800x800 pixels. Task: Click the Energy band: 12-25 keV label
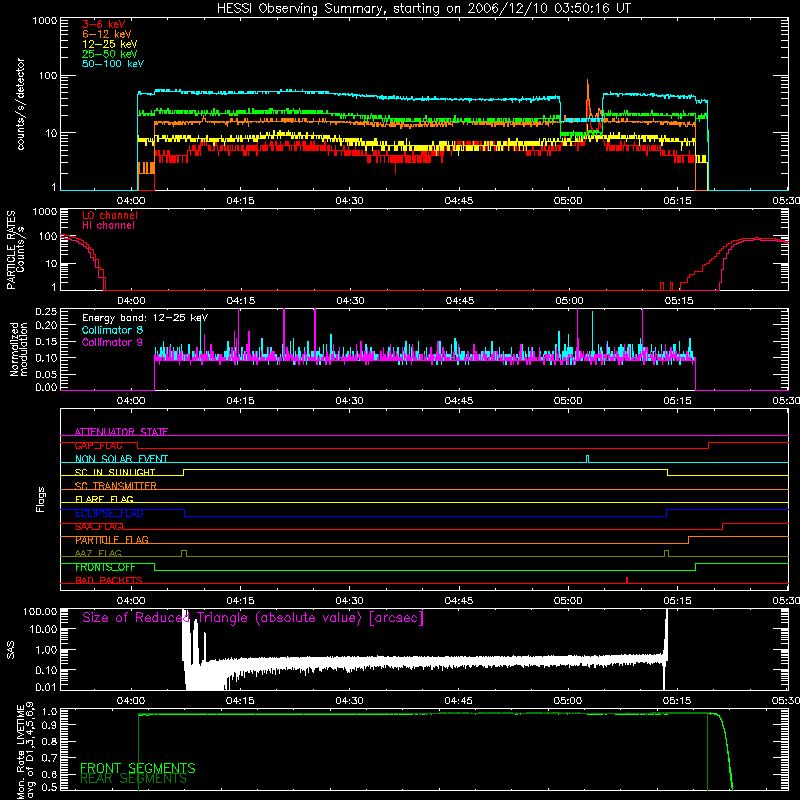click(145, 318)
